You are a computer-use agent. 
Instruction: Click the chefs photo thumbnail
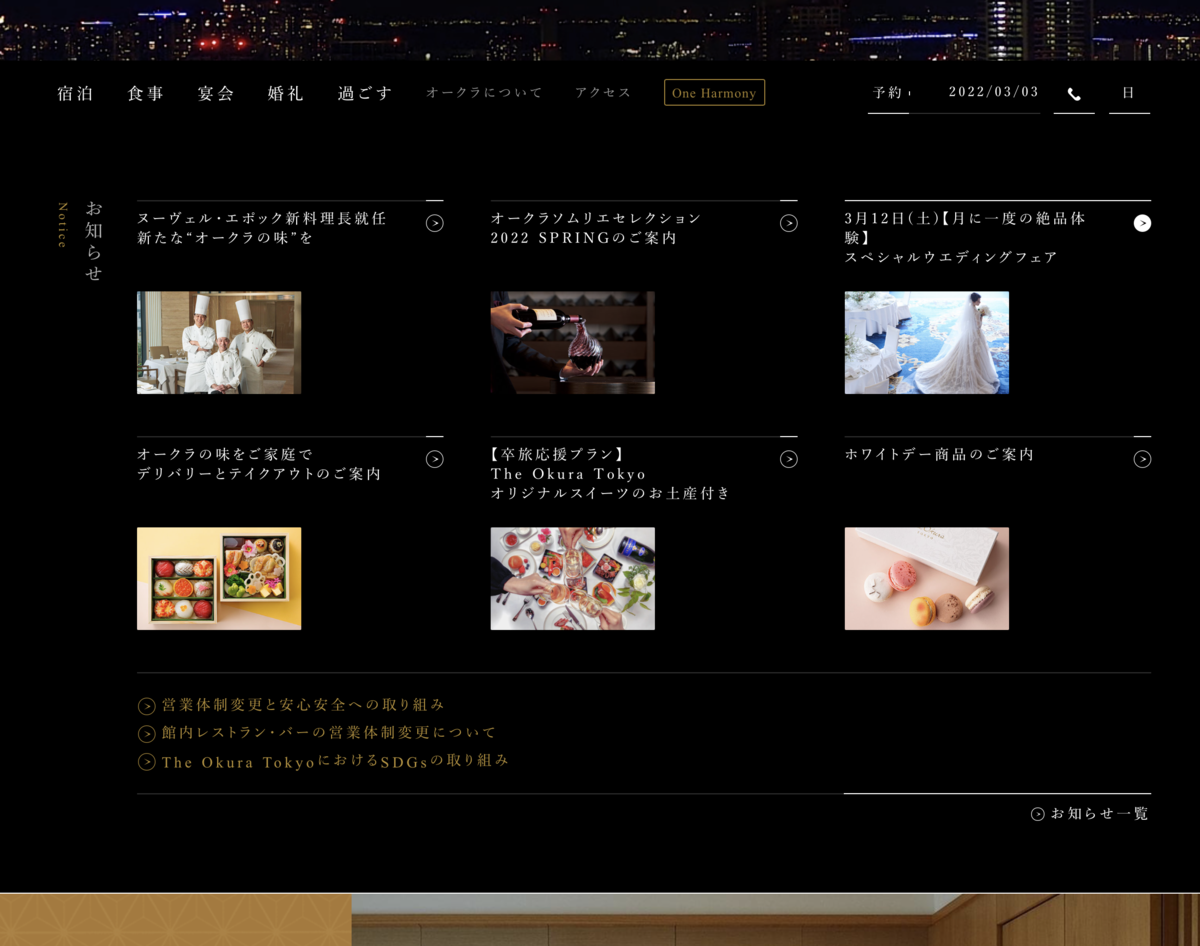pos(218,342)
